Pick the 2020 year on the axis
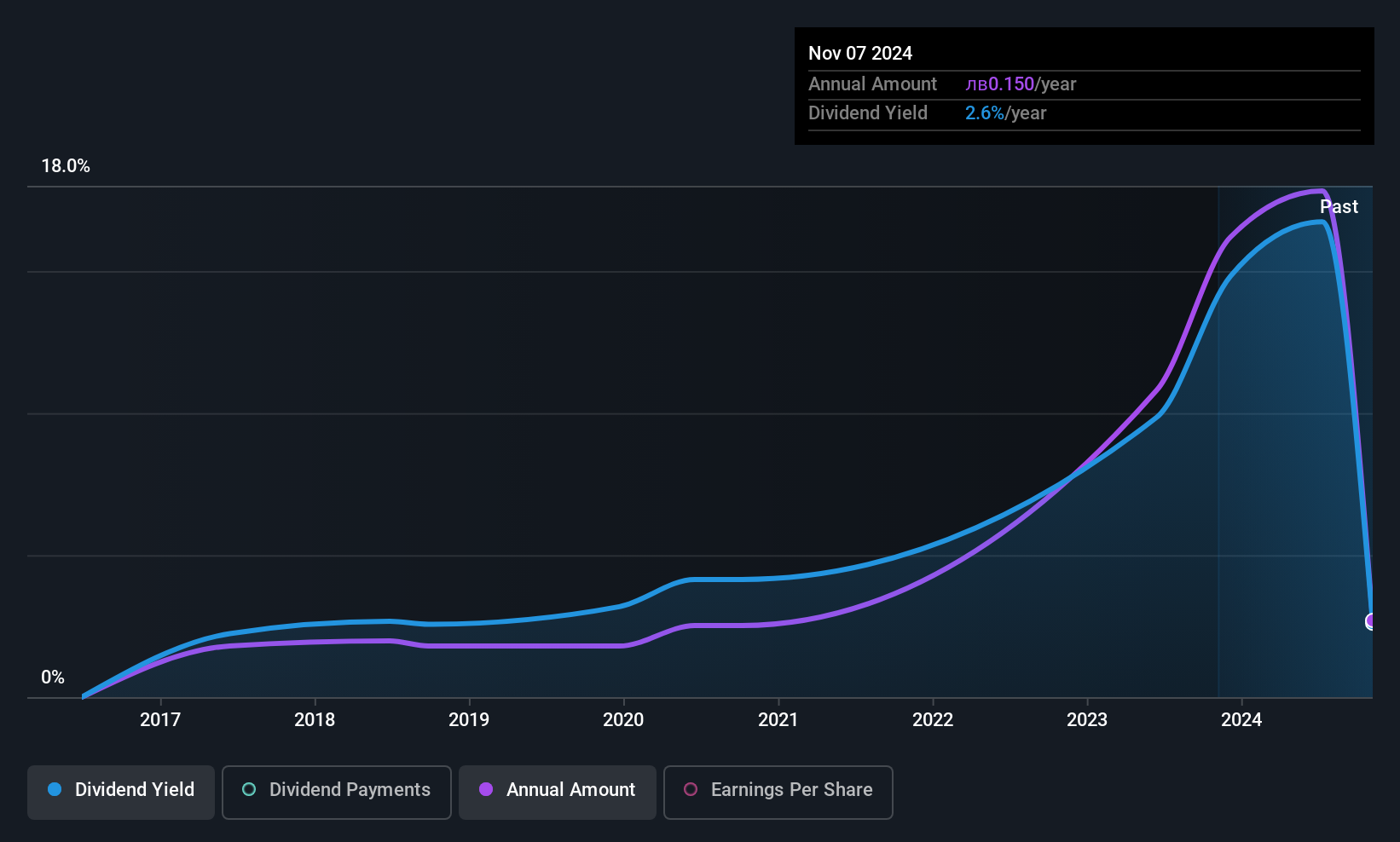Viewport: 1400px width, 842px height. 623,720
